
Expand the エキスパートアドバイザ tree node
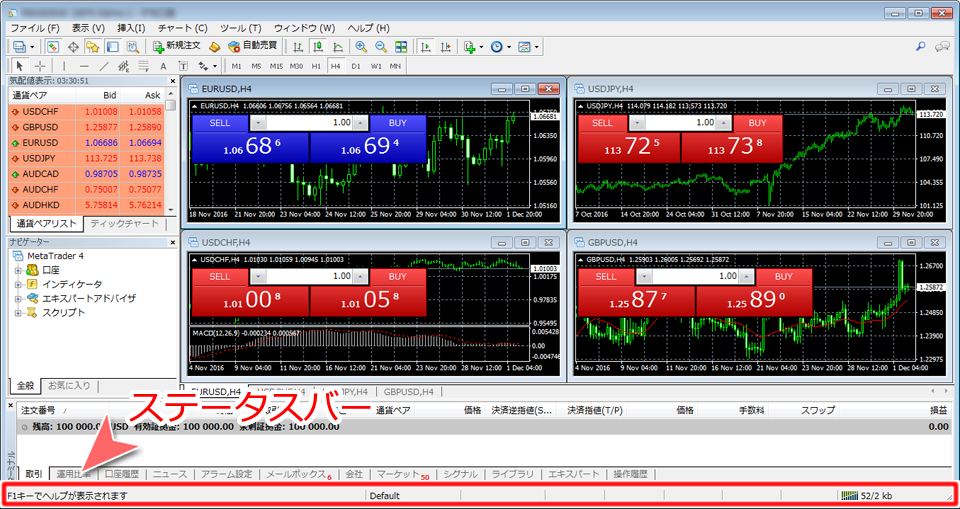[x=18, y=298]
